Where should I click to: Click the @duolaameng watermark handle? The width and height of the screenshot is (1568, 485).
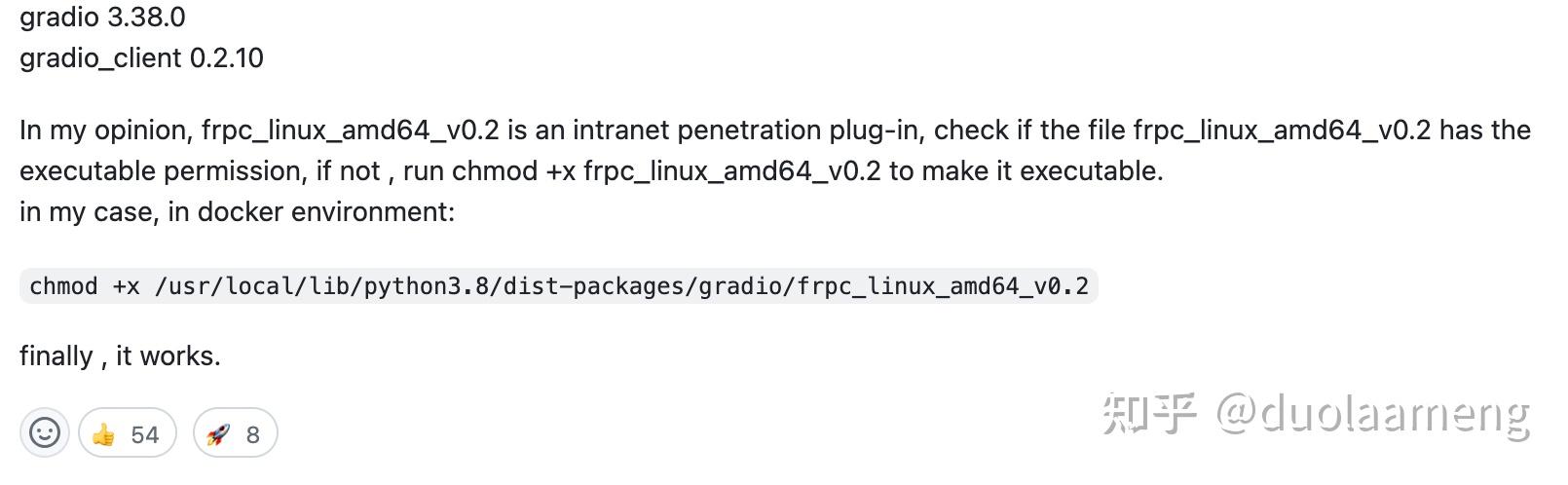pos(1372,415)
